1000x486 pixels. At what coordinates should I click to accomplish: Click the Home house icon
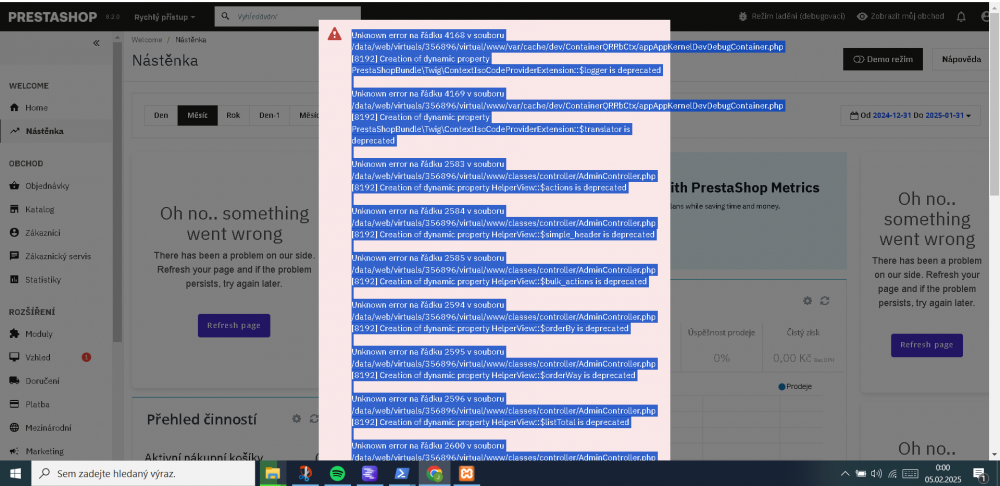coord(14,108)
